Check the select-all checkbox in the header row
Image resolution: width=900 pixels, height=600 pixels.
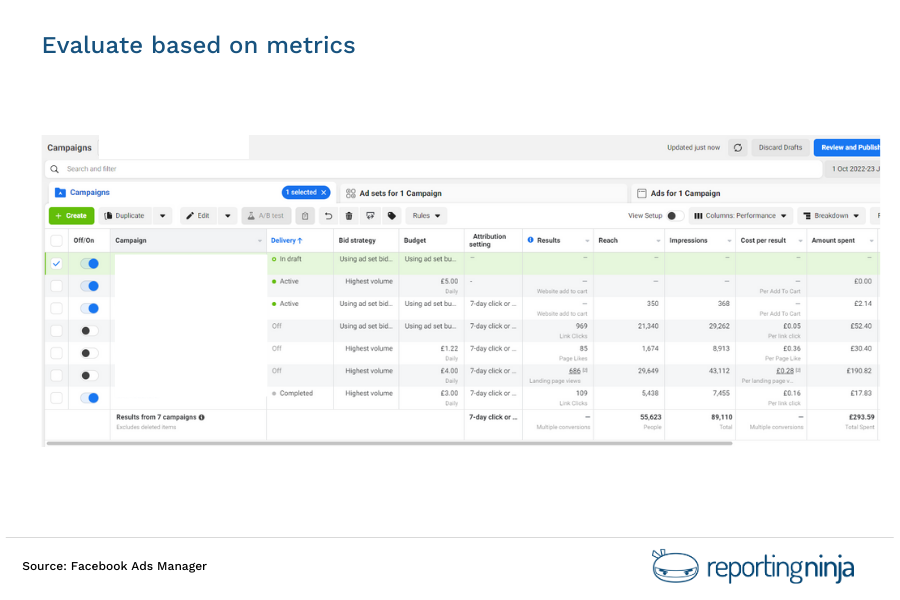(56, 240)
